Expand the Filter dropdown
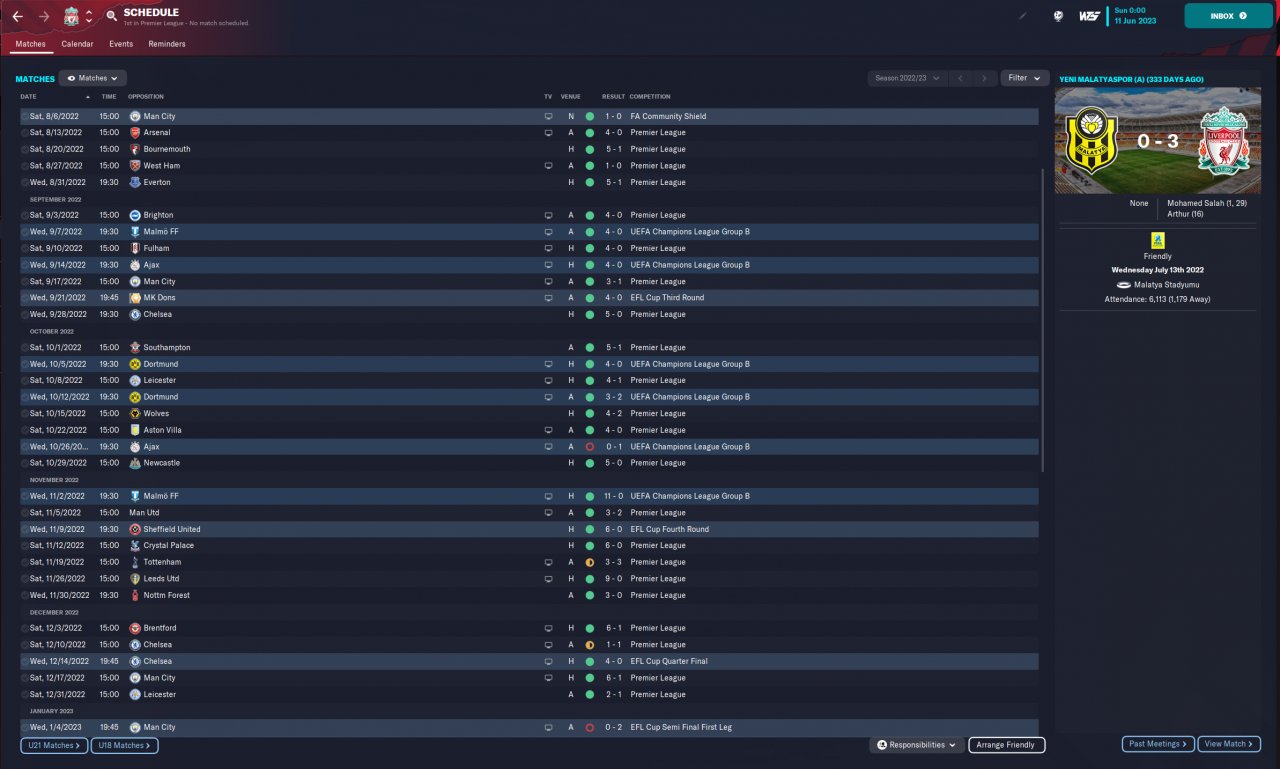1280x769 pixels. [x=1024, y=78]
